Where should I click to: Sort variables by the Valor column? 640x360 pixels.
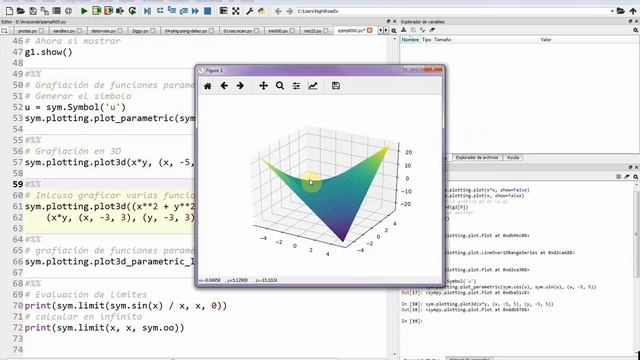pos(546,40)
